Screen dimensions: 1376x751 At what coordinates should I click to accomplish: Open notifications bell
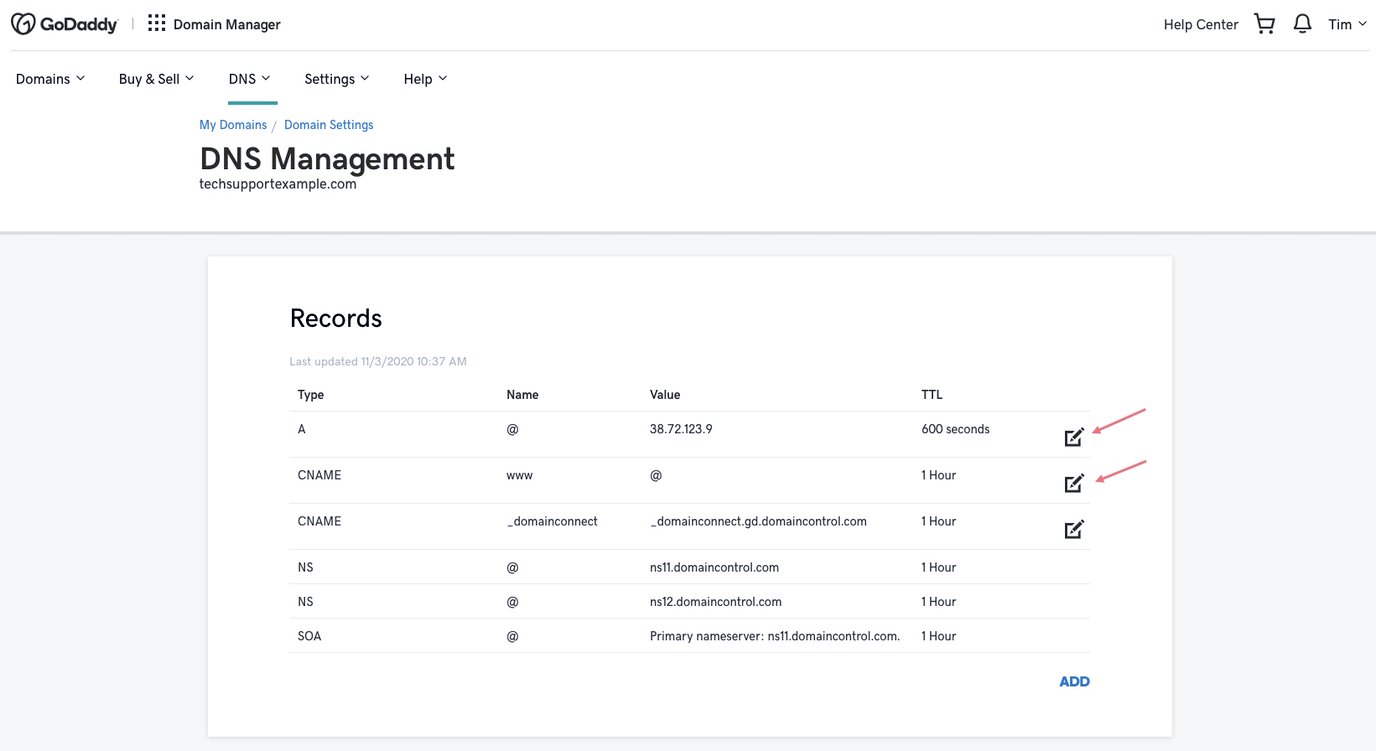(1302, 24)
